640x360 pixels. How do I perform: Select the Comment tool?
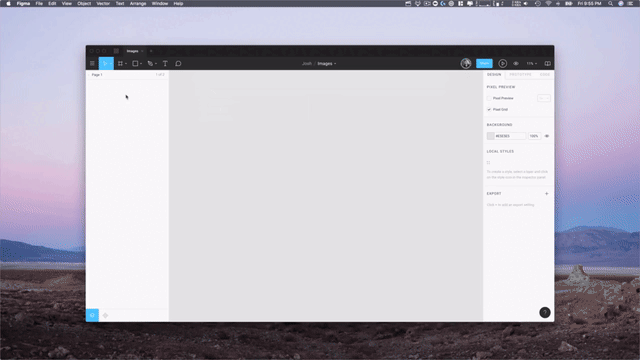coord(178,64)
